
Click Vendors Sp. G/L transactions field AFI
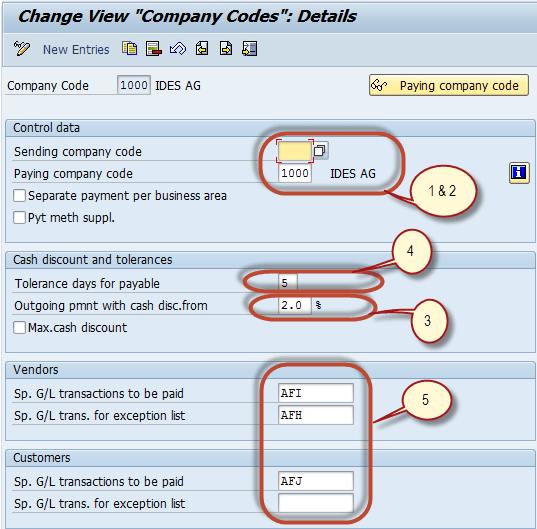coord(316,393)
